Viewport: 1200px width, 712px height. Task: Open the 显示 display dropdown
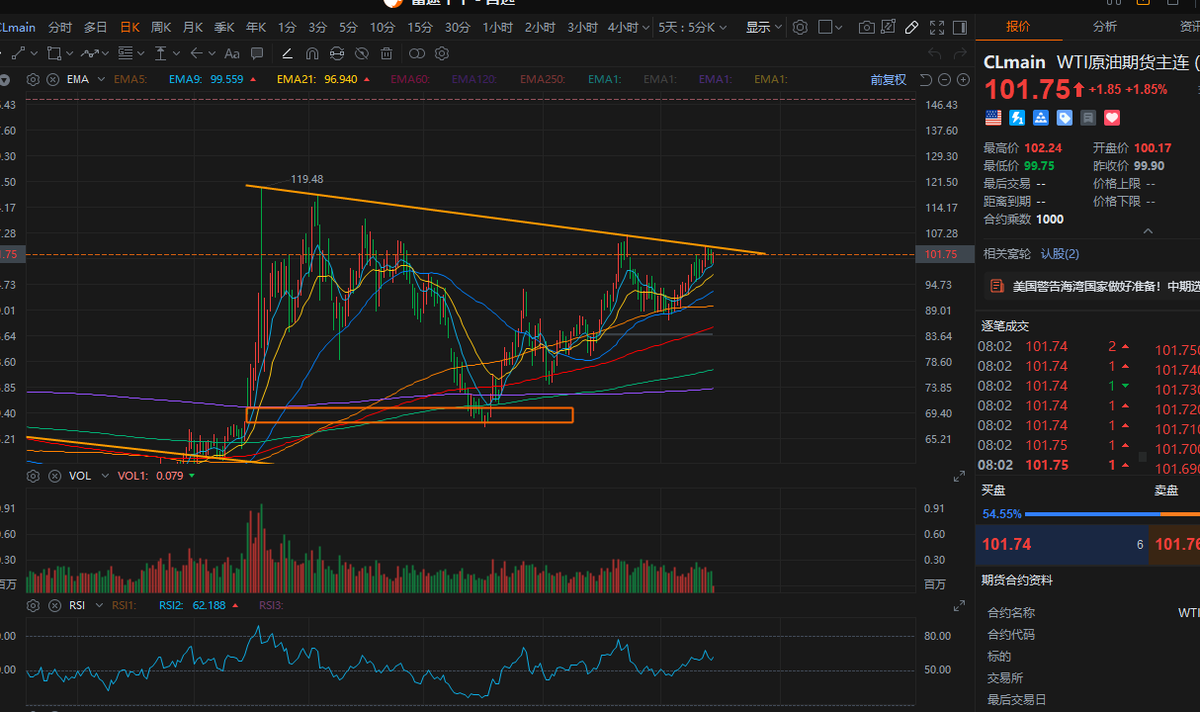point(764,27)
